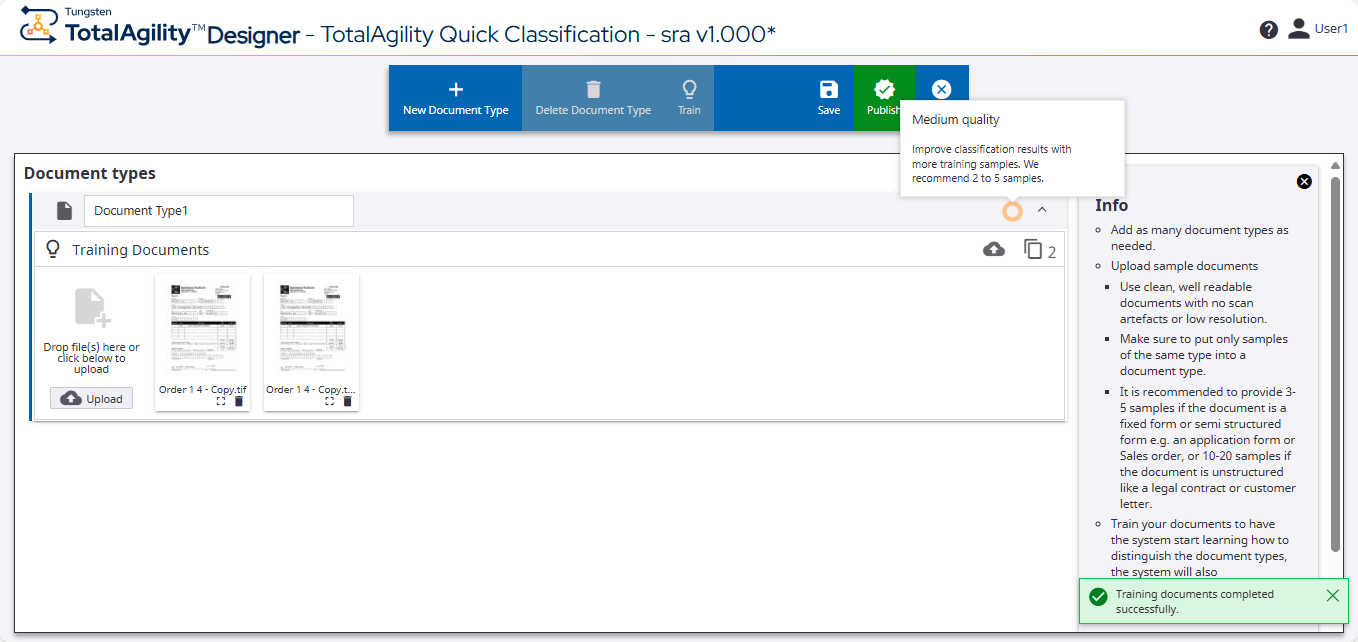Dismiss the training completed success notification

[1332, 596]
